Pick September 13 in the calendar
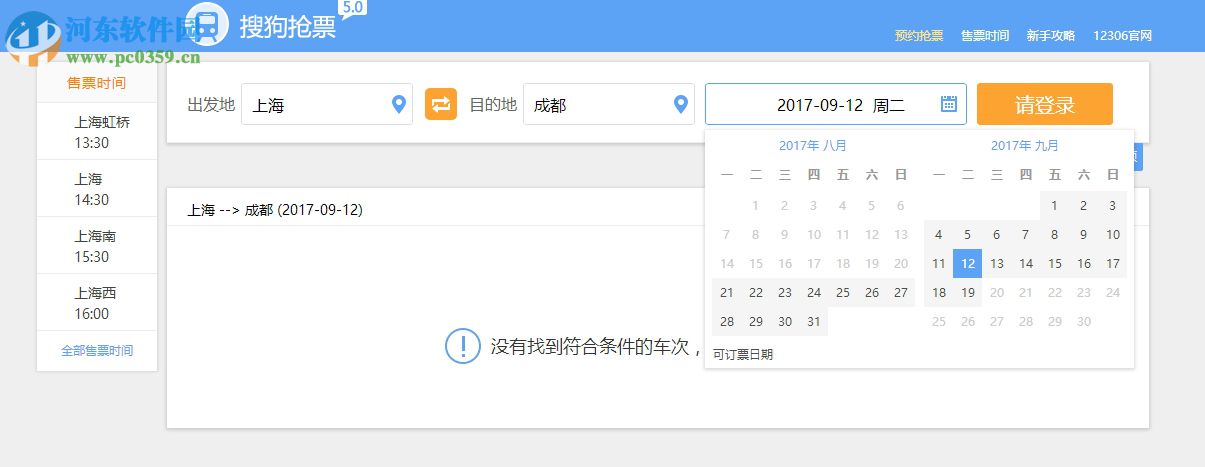This screenshot has width=1205, height=467. [x=996, y=264]
